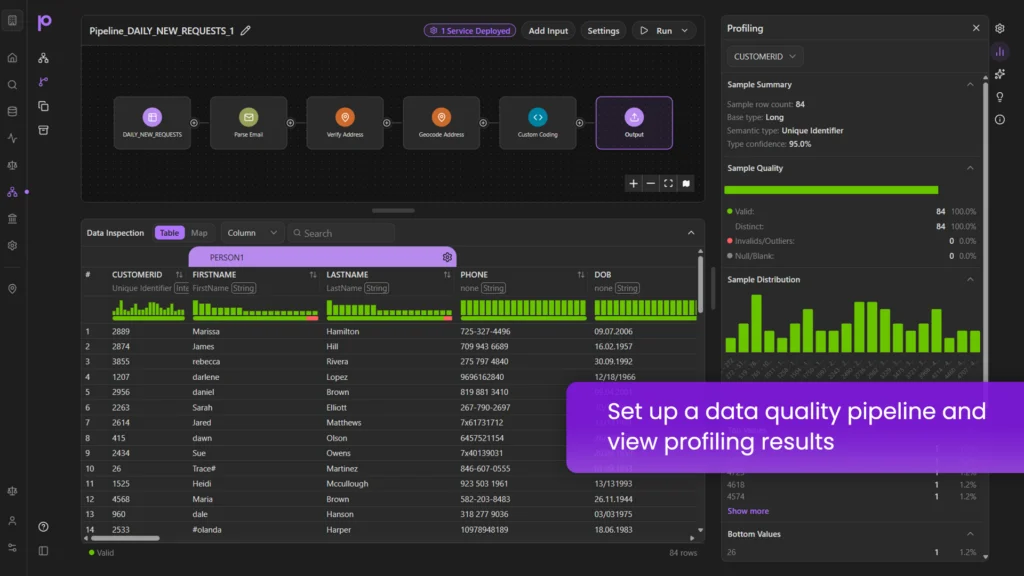Screen dimensions: 1024x576
Task: Click the Search field in Data Inspection
Action: pos(341,233)
